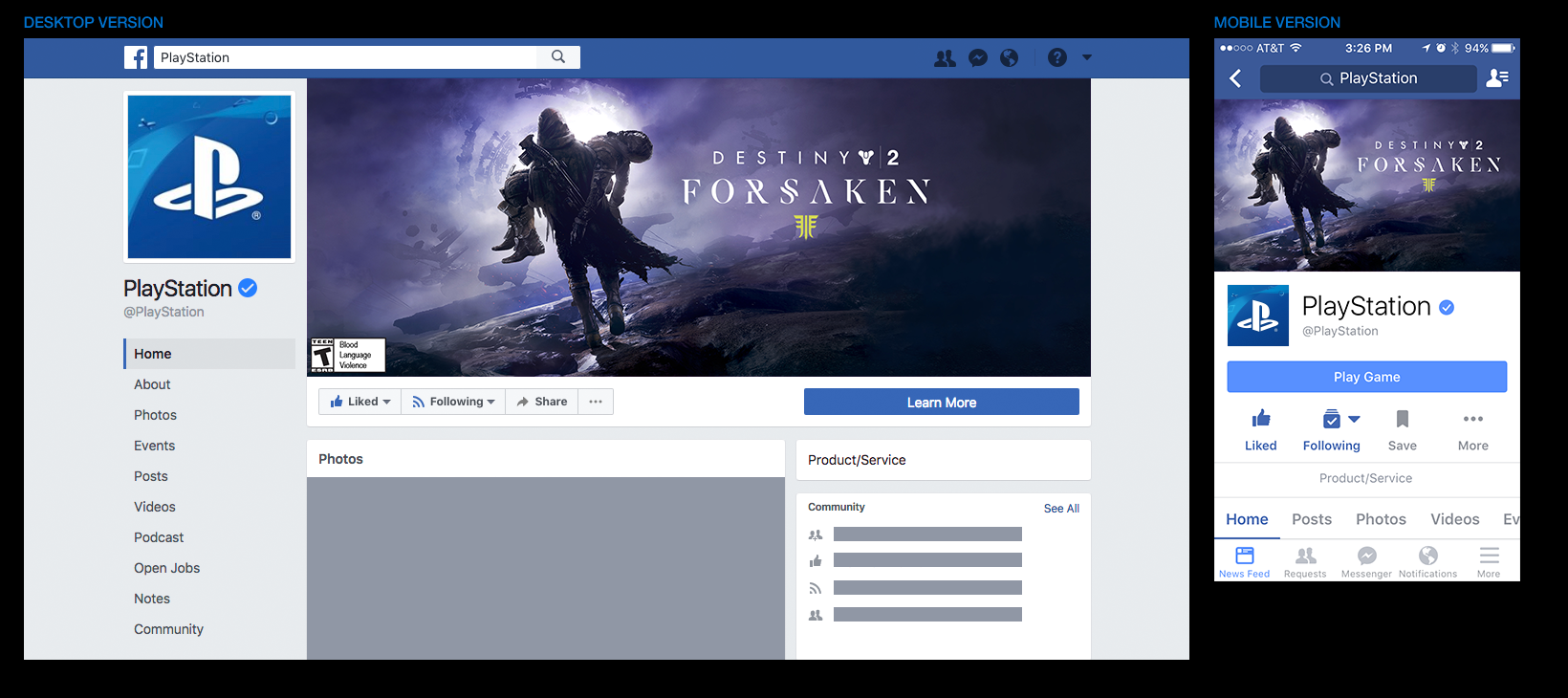Select the mobile Videos tab

[x=1455, y=519]
